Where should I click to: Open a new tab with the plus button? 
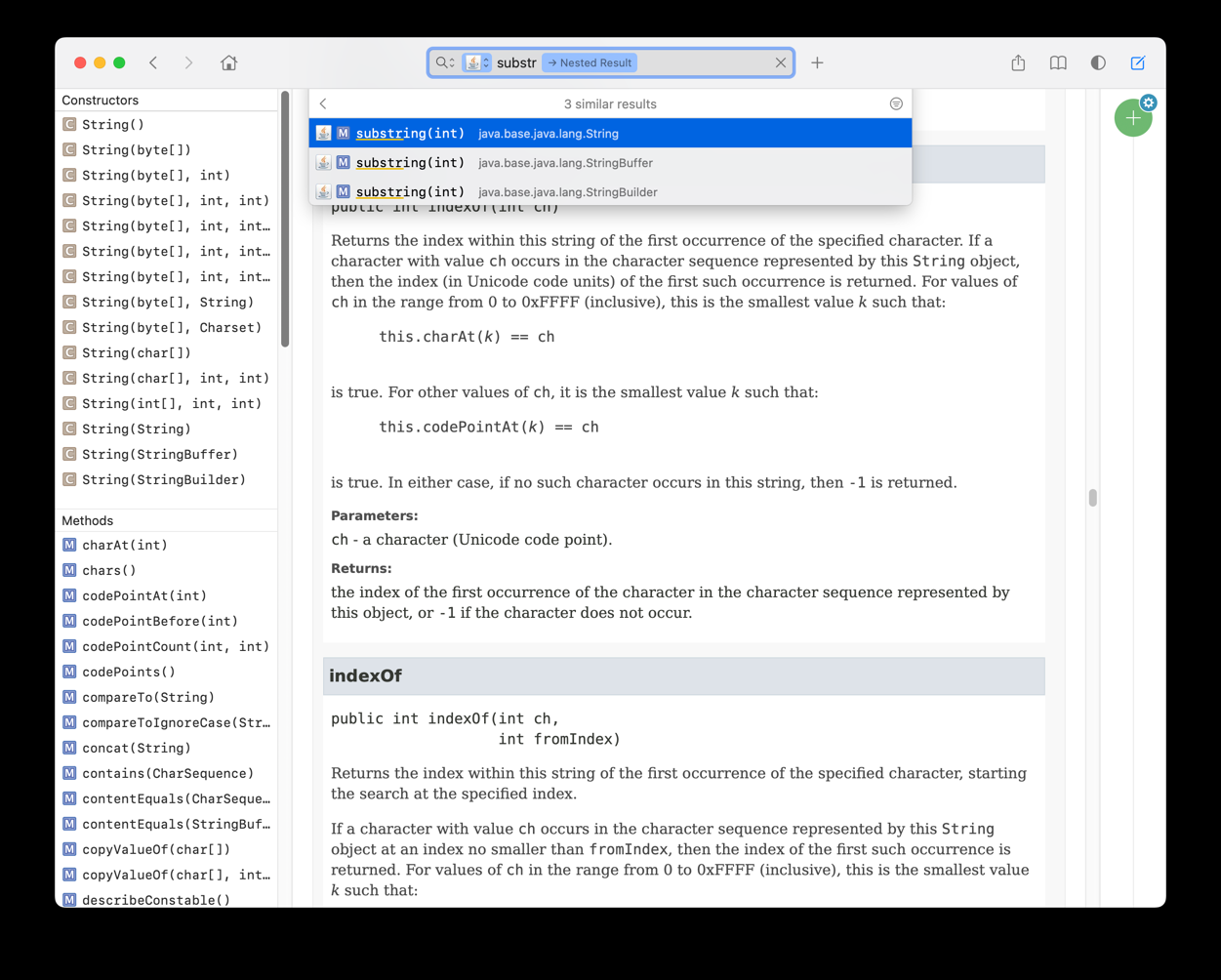coord(817,62)
